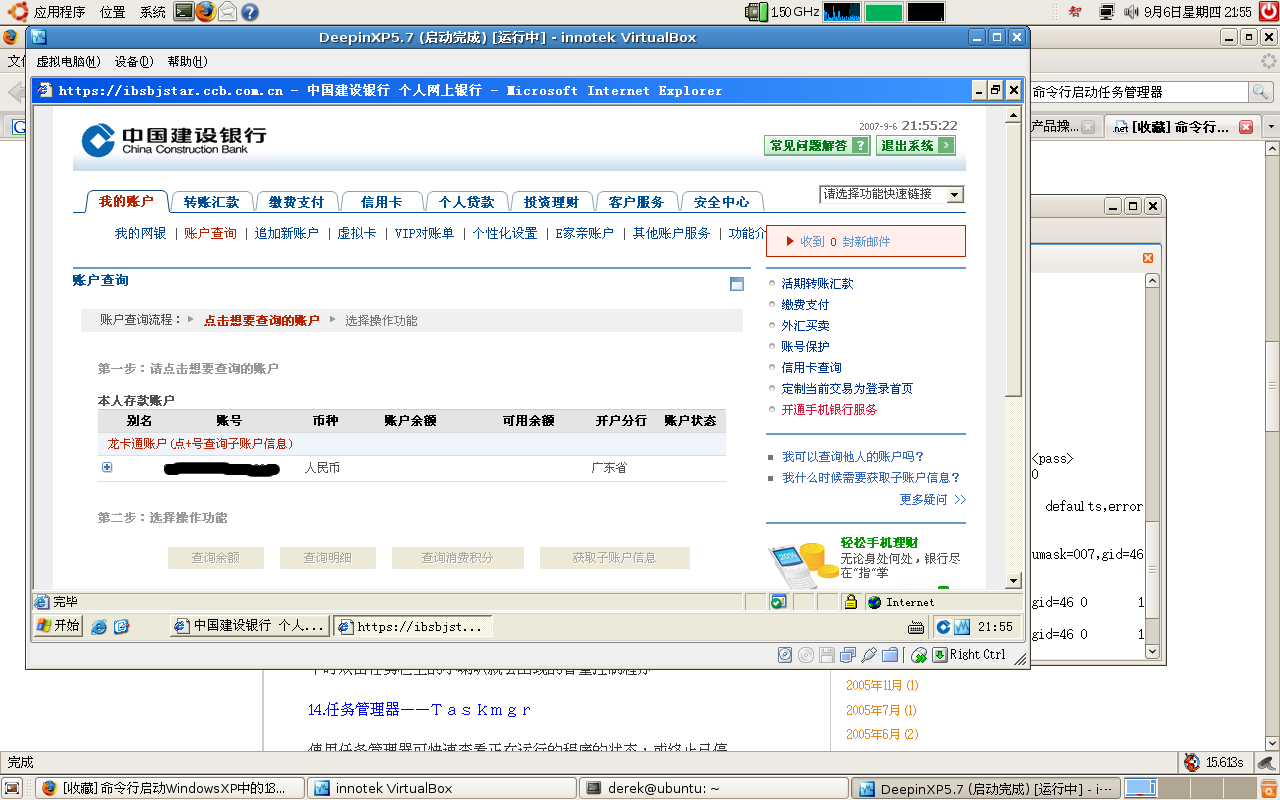Click the 收到 0 封新邮件 mailbox box
Screen dimensions: 1280x800
(x=866, y=241)
